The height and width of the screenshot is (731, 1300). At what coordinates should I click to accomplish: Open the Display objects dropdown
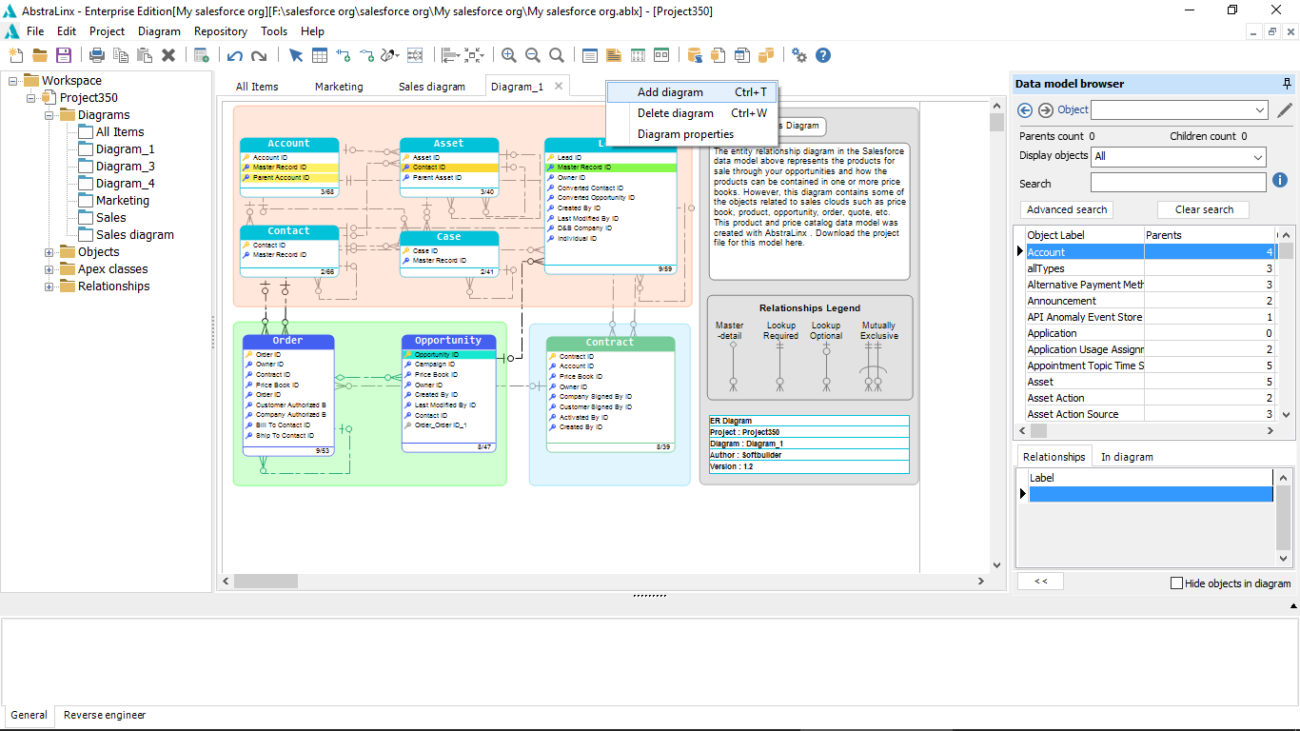click(x=1258, y=157)
